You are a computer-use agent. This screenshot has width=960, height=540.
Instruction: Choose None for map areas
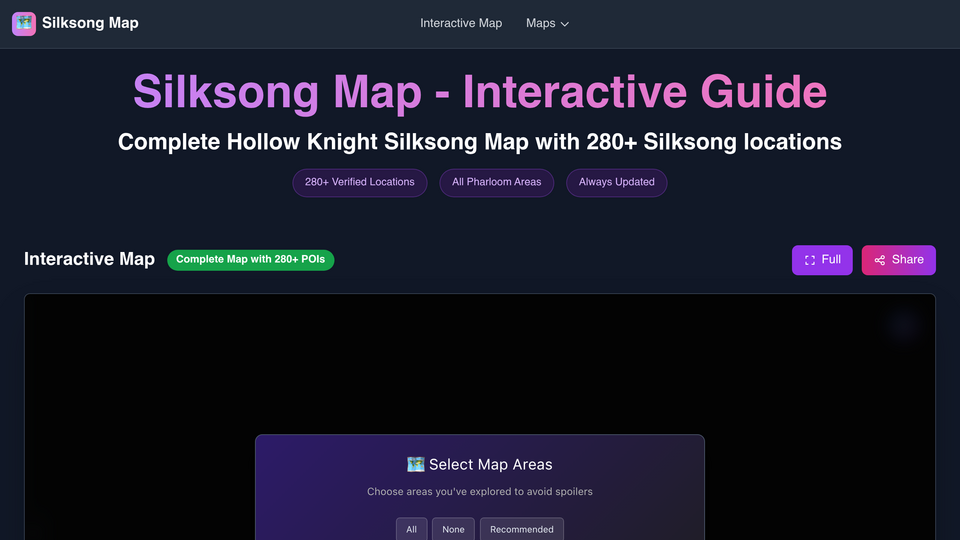click(453, 530)
